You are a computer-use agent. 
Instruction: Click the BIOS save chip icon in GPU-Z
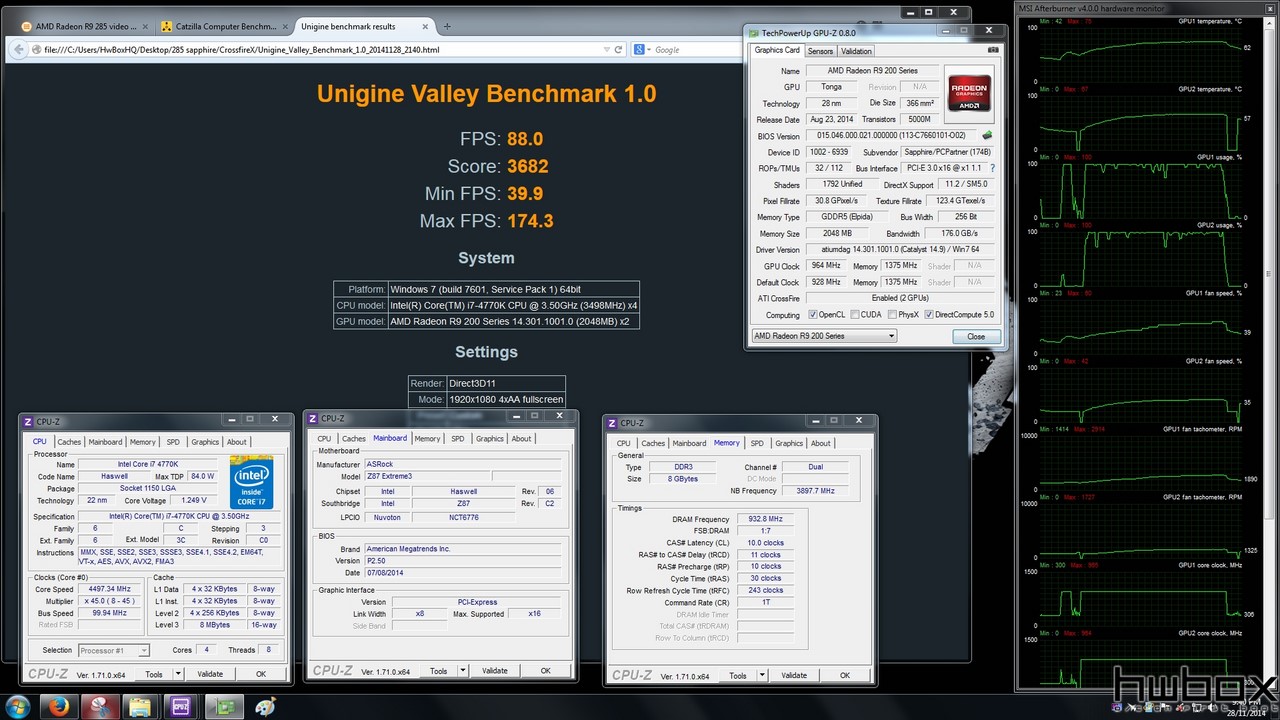tap(987, 135)
